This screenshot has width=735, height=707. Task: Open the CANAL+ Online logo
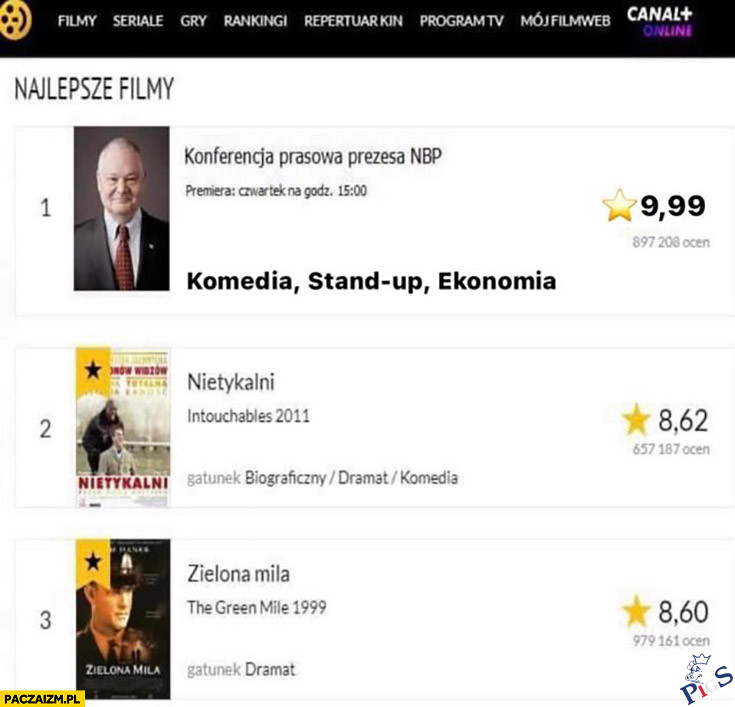pos(660,20)
